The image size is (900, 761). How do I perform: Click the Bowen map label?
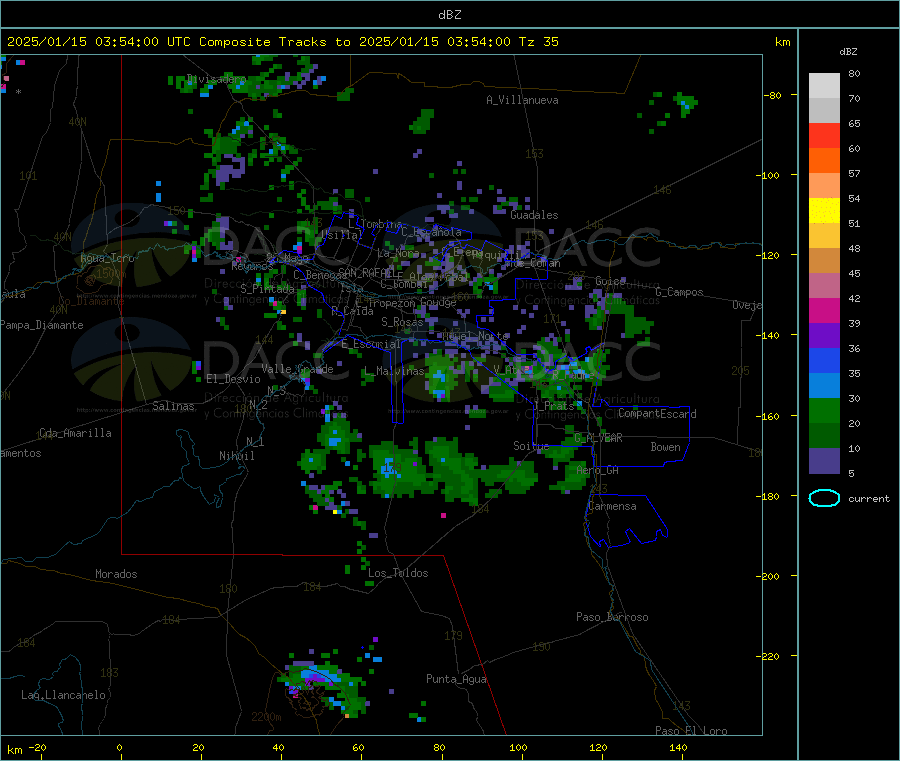point(666,447)
